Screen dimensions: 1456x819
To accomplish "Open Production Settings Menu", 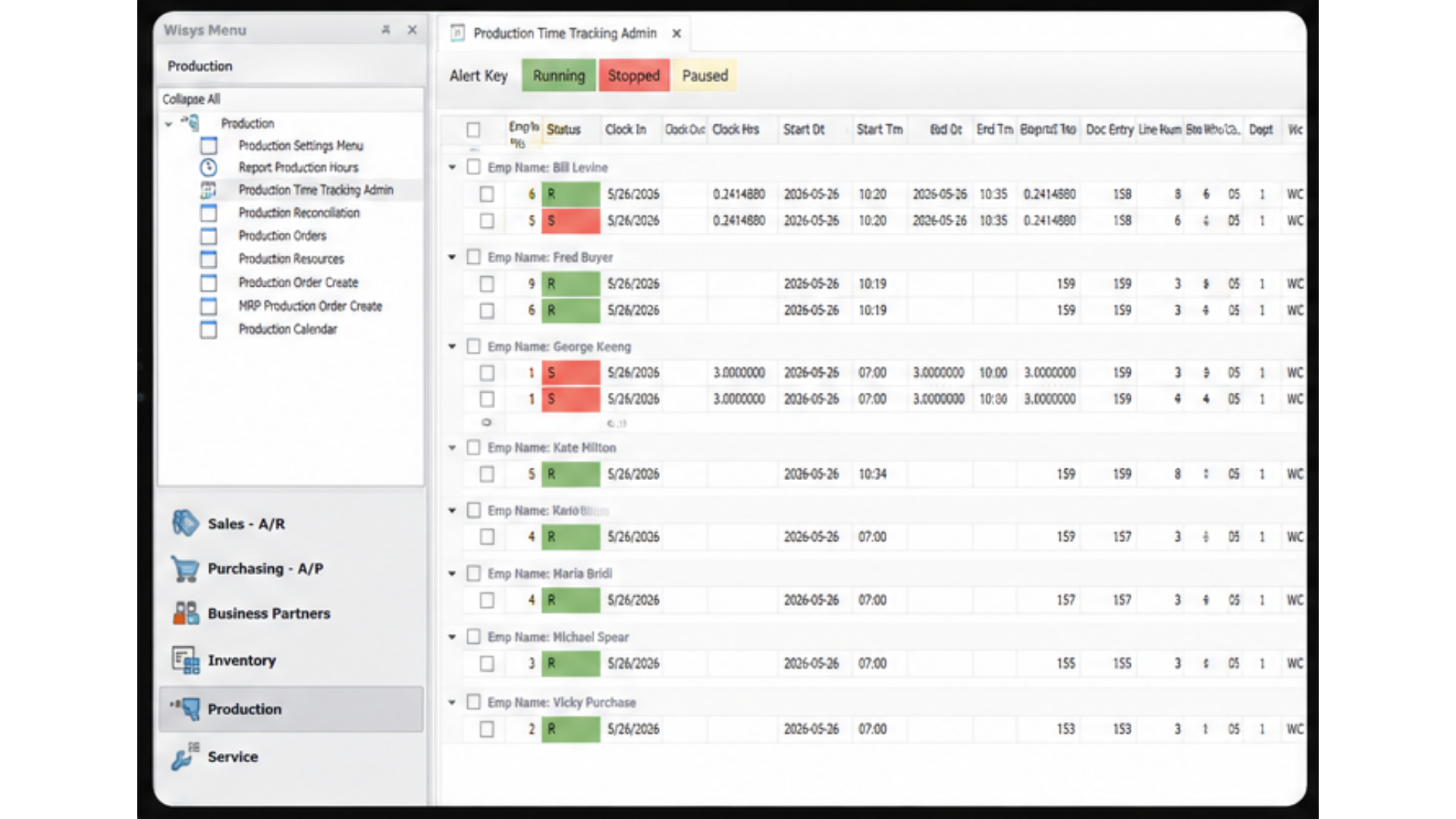I will (301, 146).
